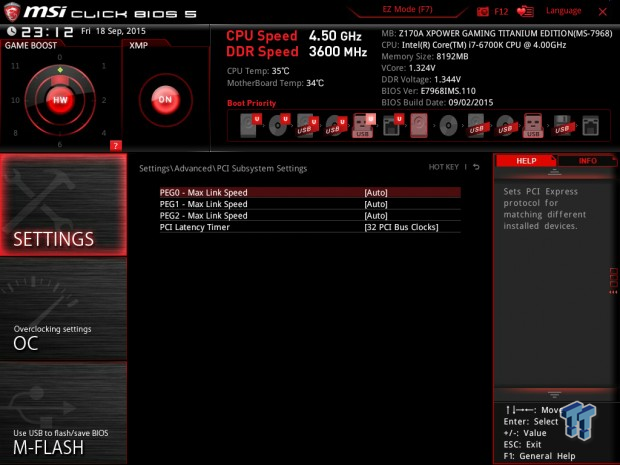This screenshot has height=465, width=620.
Task: Select the UEFI USB hard disk boot icon
Action: point(308,125)
